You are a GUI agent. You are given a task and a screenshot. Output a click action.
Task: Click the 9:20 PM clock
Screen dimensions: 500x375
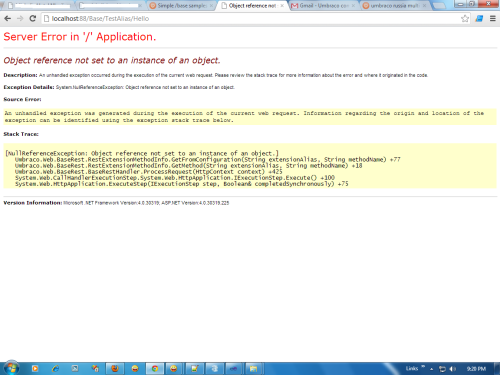point(476,369)
